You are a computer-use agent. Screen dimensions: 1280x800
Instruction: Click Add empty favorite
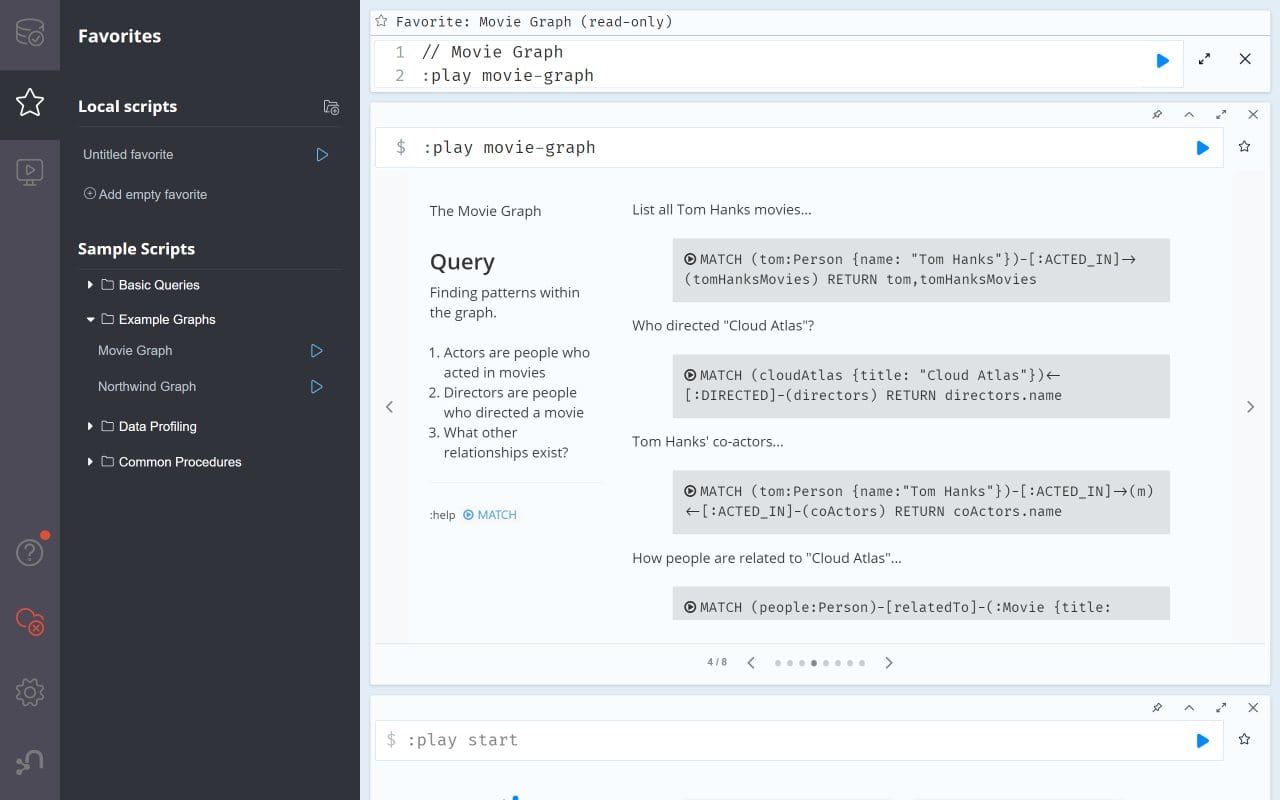[x=145, y=194]
